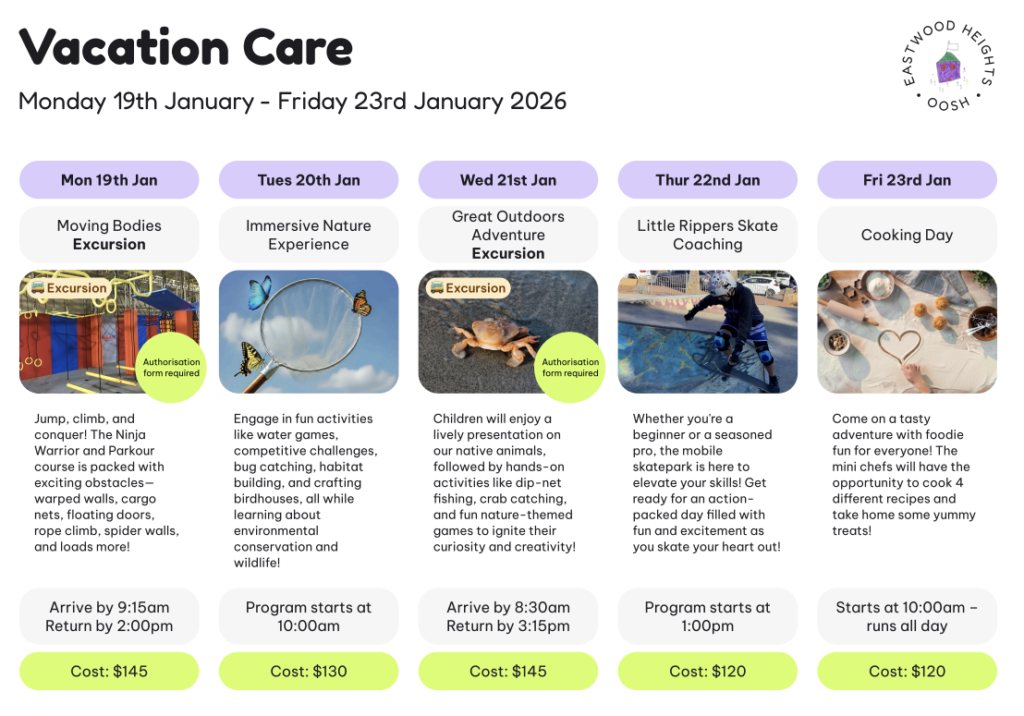The width and height of the screenshot is (1024, 716).
Task: Click the Eastwood Heights OOSH logo
Action: (948, 67)
